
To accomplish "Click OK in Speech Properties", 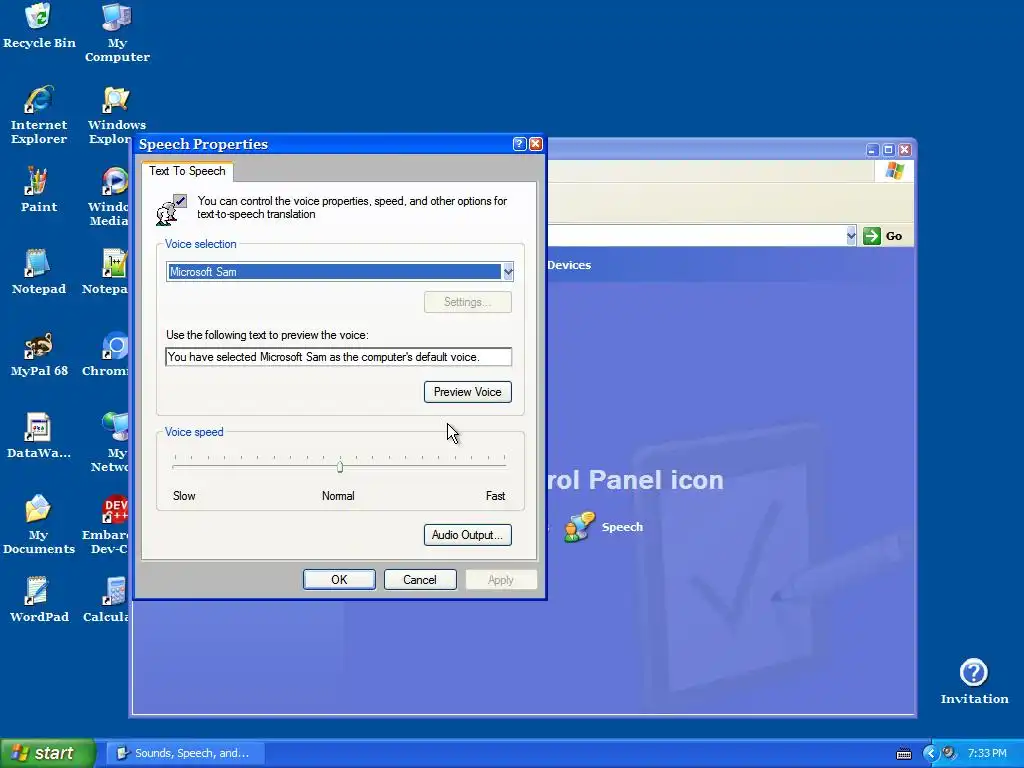I will (x=339, y=580).
